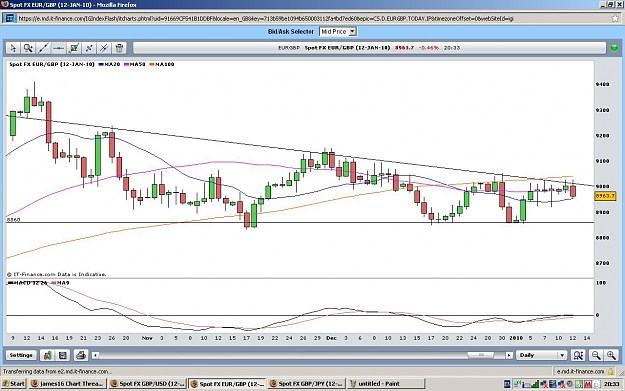Click the MA20 blue legend swatch

[x=101, y=64]
